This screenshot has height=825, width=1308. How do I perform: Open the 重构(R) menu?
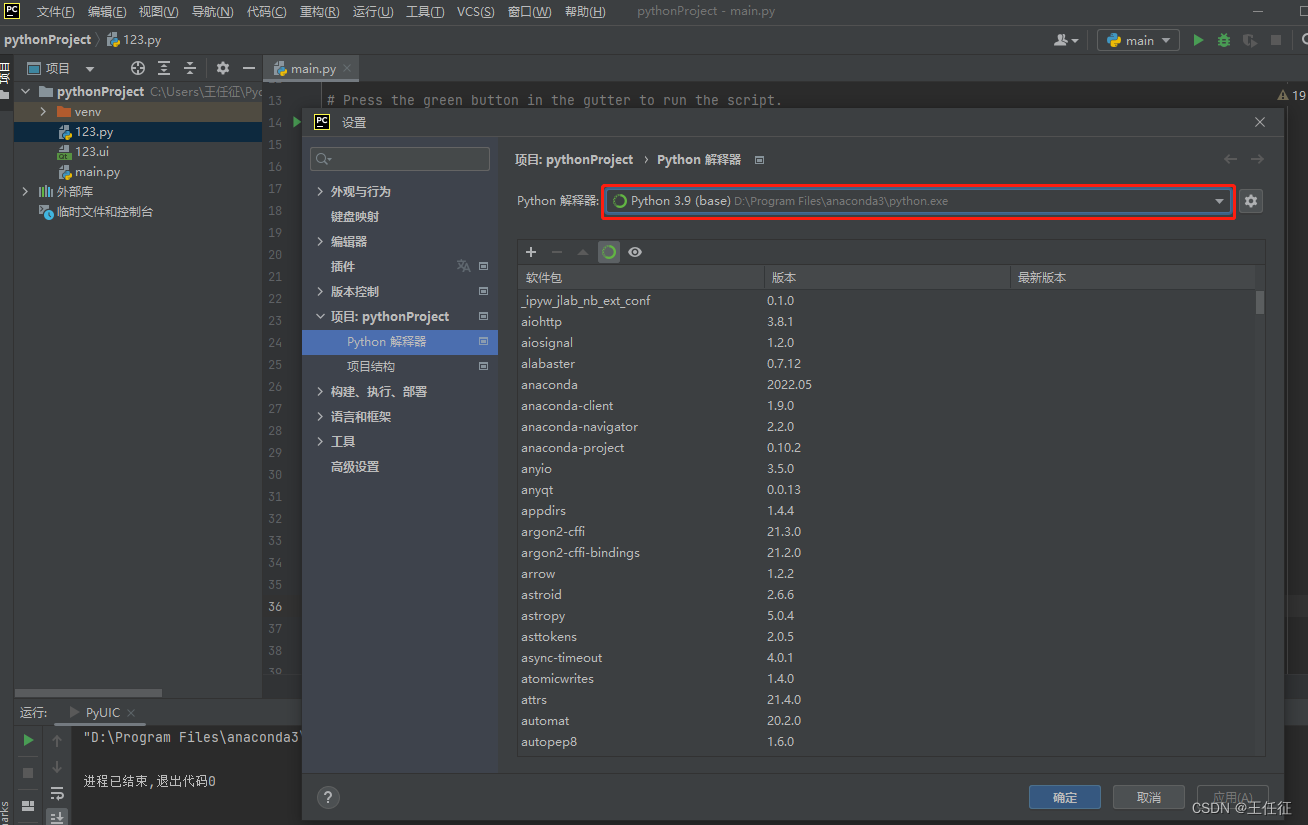[319, 12]
